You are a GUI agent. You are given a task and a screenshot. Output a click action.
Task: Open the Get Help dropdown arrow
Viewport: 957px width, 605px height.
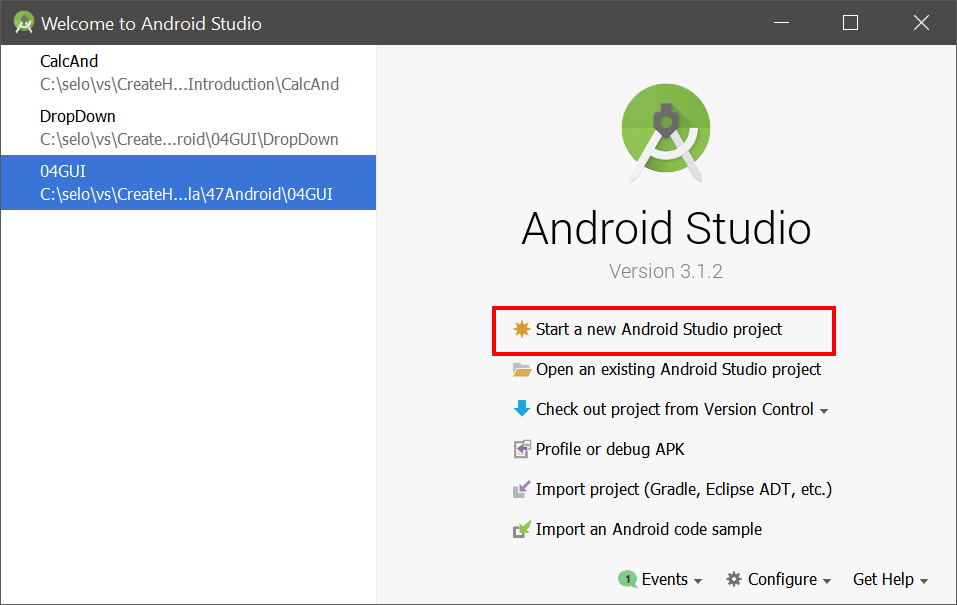(923, 581)
